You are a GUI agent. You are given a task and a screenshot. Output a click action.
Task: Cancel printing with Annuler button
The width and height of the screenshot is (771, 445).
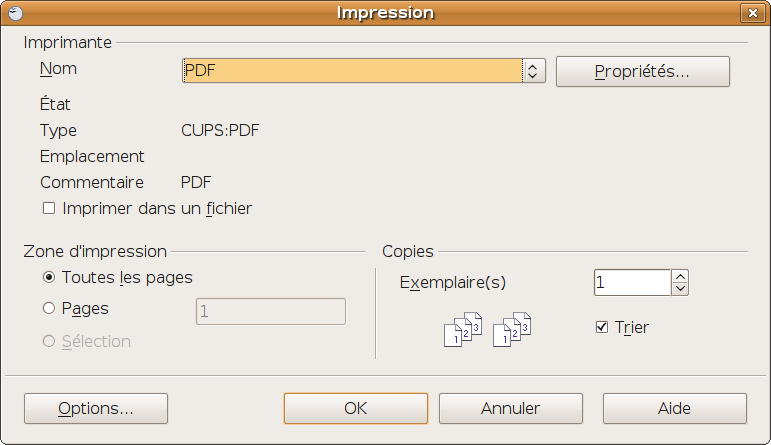point(510,408)
